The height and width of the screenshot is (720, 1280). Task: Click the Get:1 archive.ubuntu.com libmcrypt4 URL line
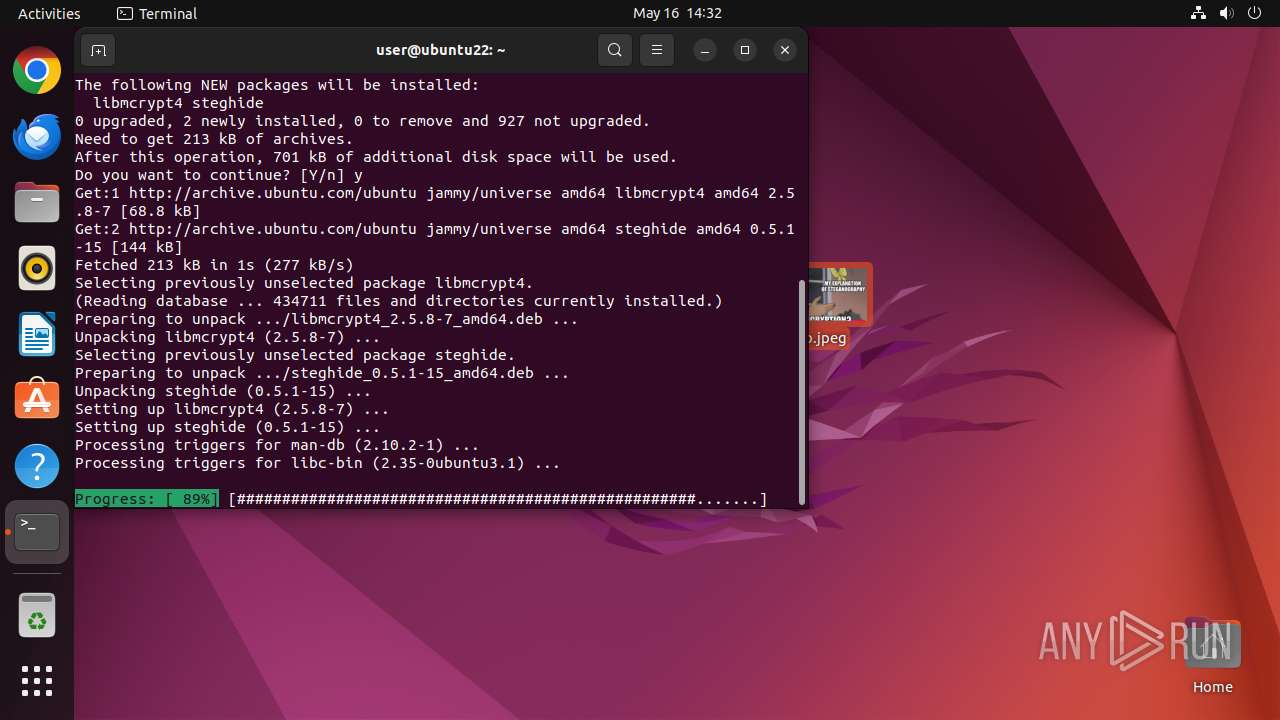pyautogui.click(x=435, y=202)
